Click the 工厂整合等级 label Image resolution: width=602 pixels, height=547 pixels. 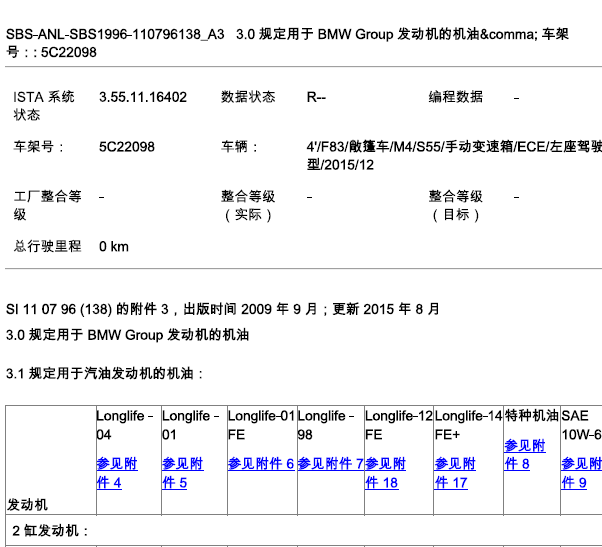point(48,205)
